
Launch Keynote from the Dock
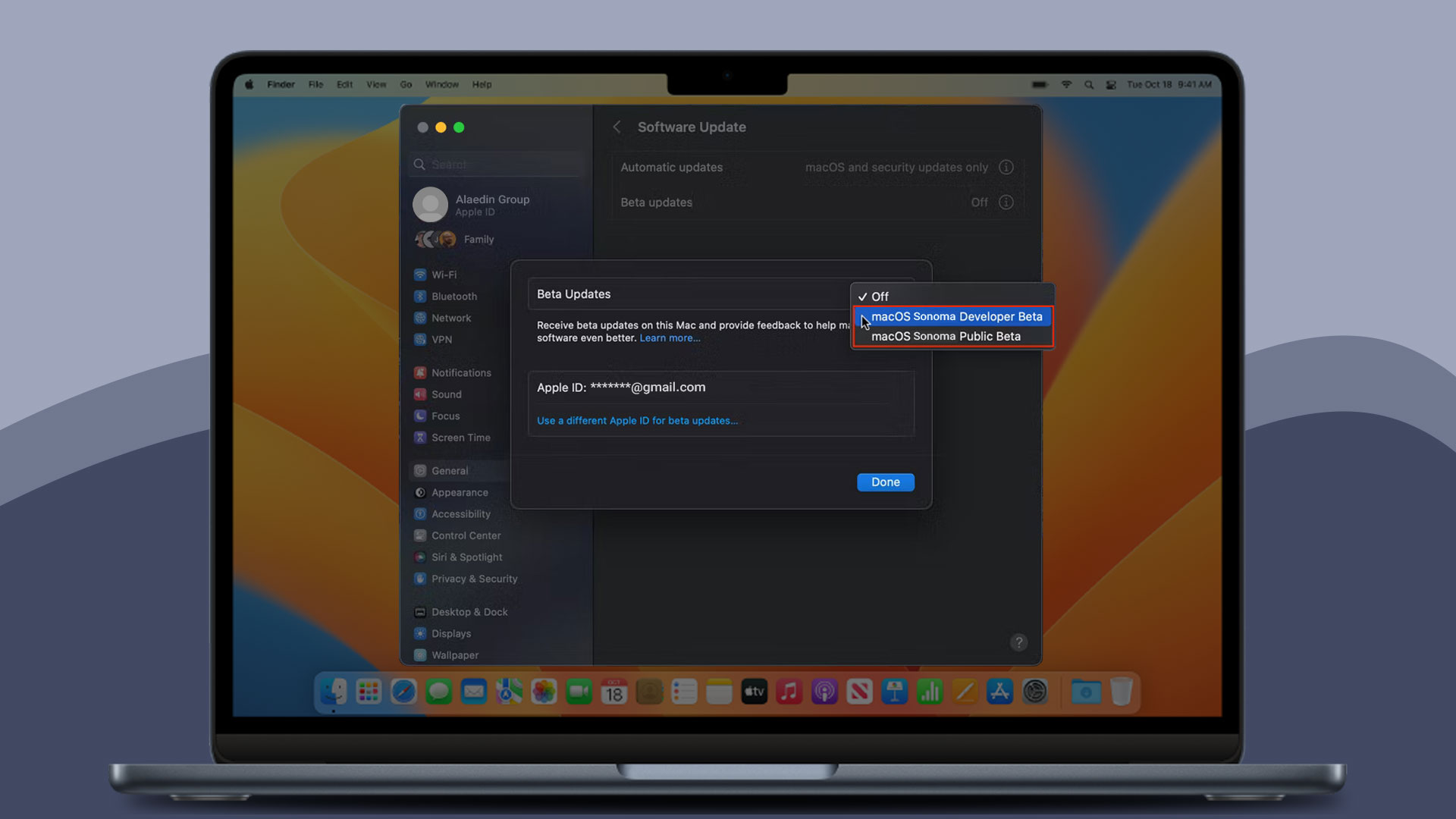pyautogui.click(x=895, y=692)
